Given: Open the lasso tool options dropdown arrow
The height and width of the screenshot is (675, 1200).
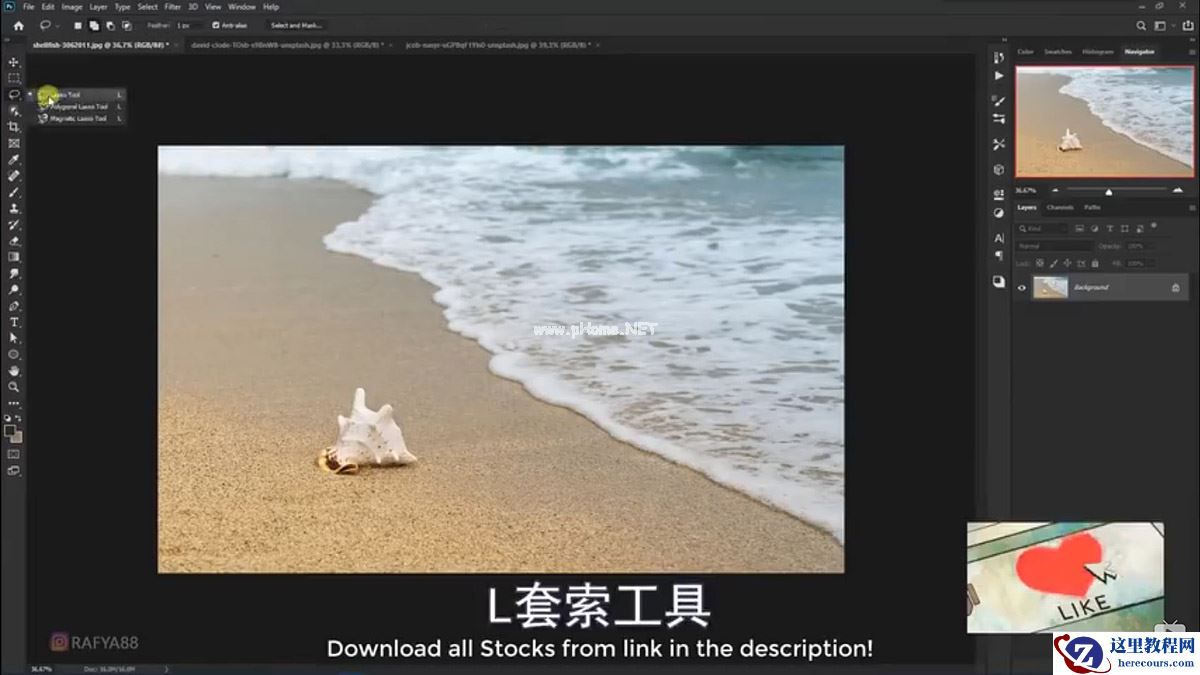Looking at the screenshot, I should coord(57,25).
